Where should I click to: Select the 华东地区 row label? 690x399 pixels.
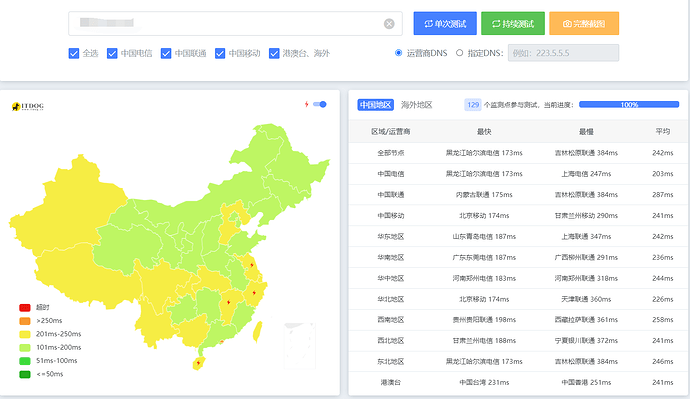pyautogui.click(x=391, y=236)
